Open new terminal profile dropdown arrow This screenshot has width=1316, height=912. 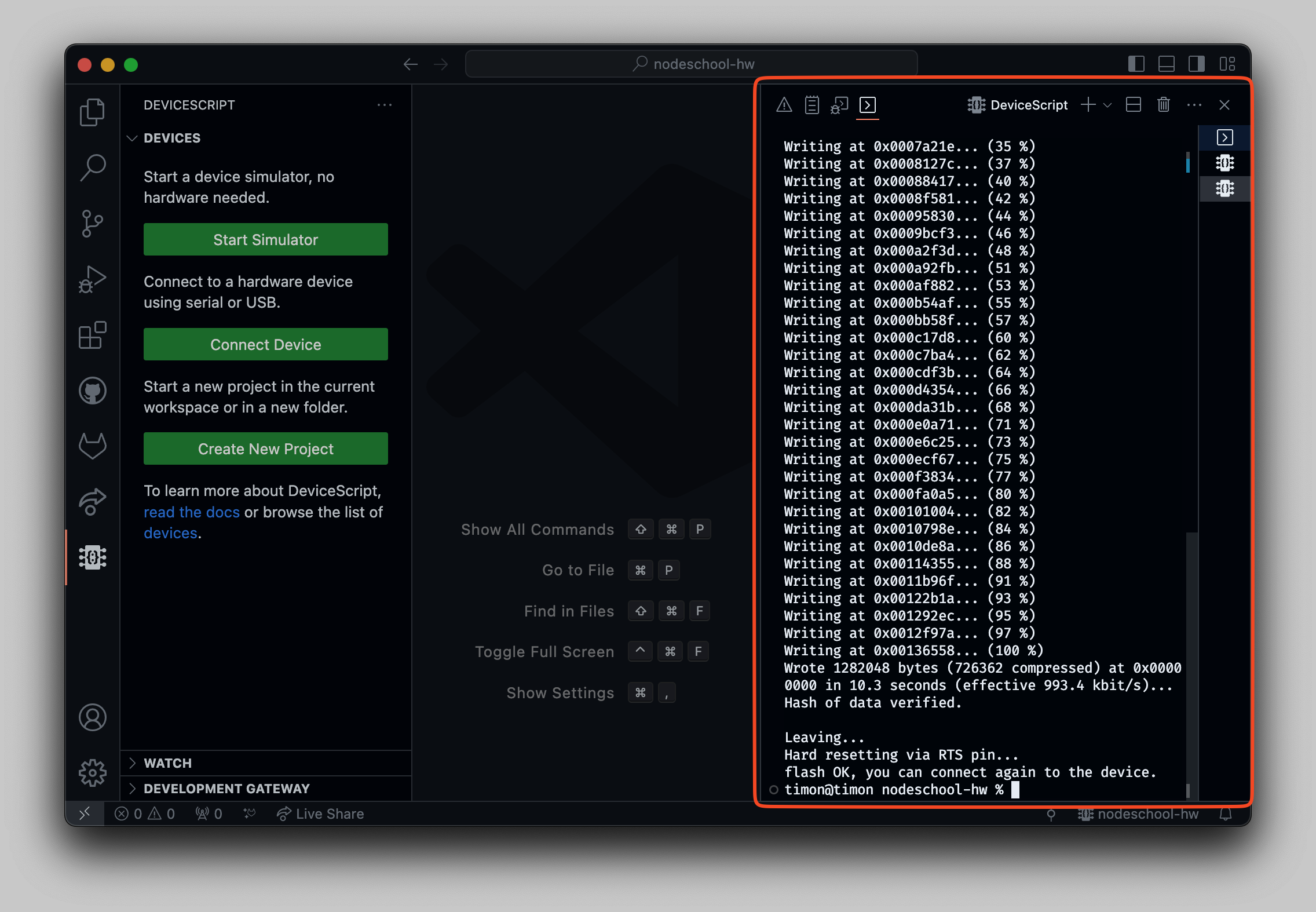(x=1107, y=105)
